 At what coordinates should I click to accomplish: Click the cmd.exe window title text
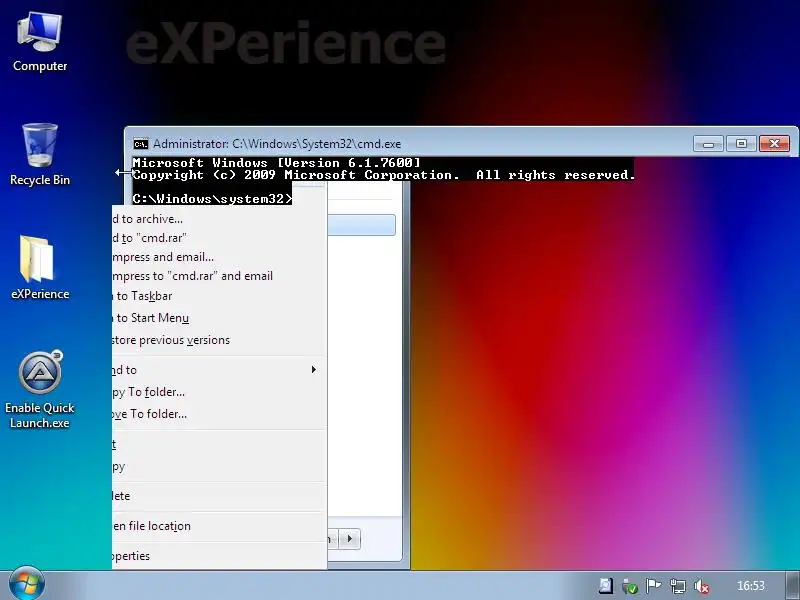(277, 144)
